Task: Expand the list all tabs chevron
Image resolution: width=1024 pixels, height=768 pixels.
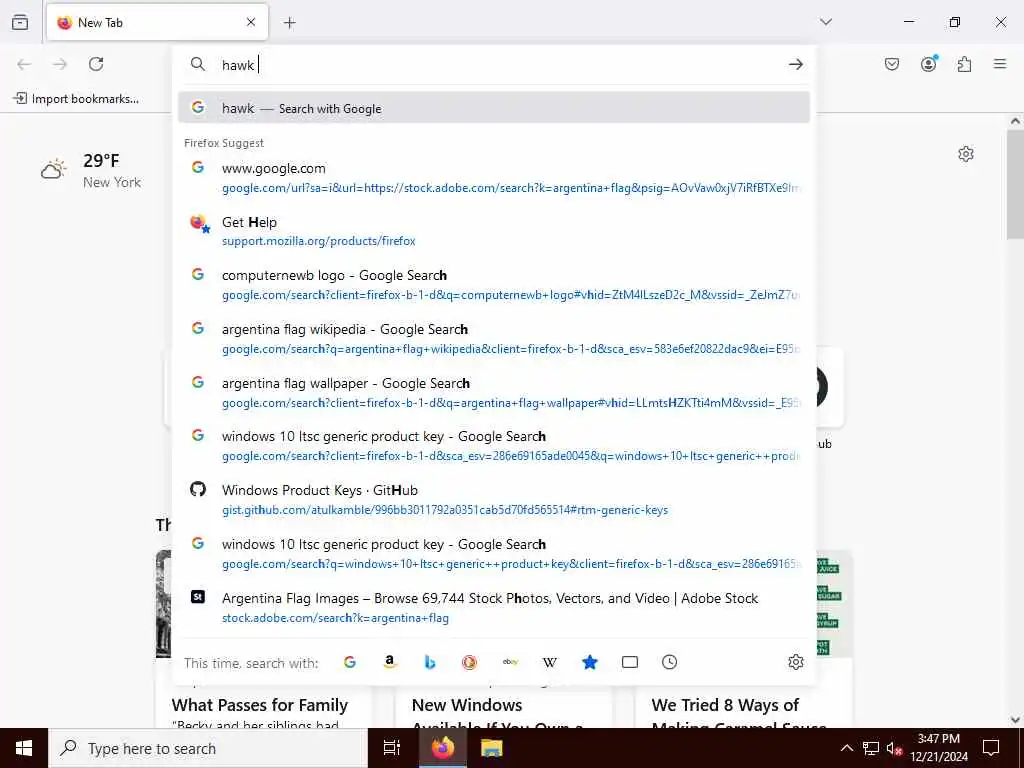Action: point(826,22)
